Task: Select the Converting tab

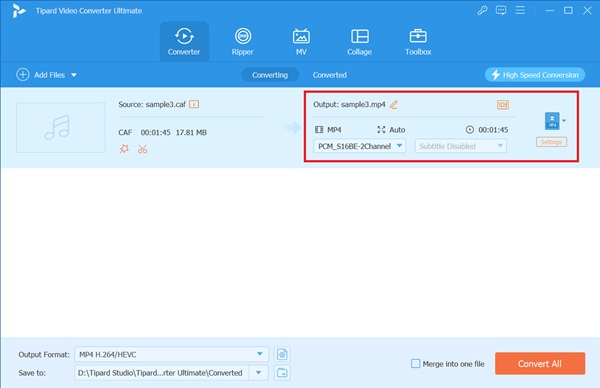Action: 270,75
